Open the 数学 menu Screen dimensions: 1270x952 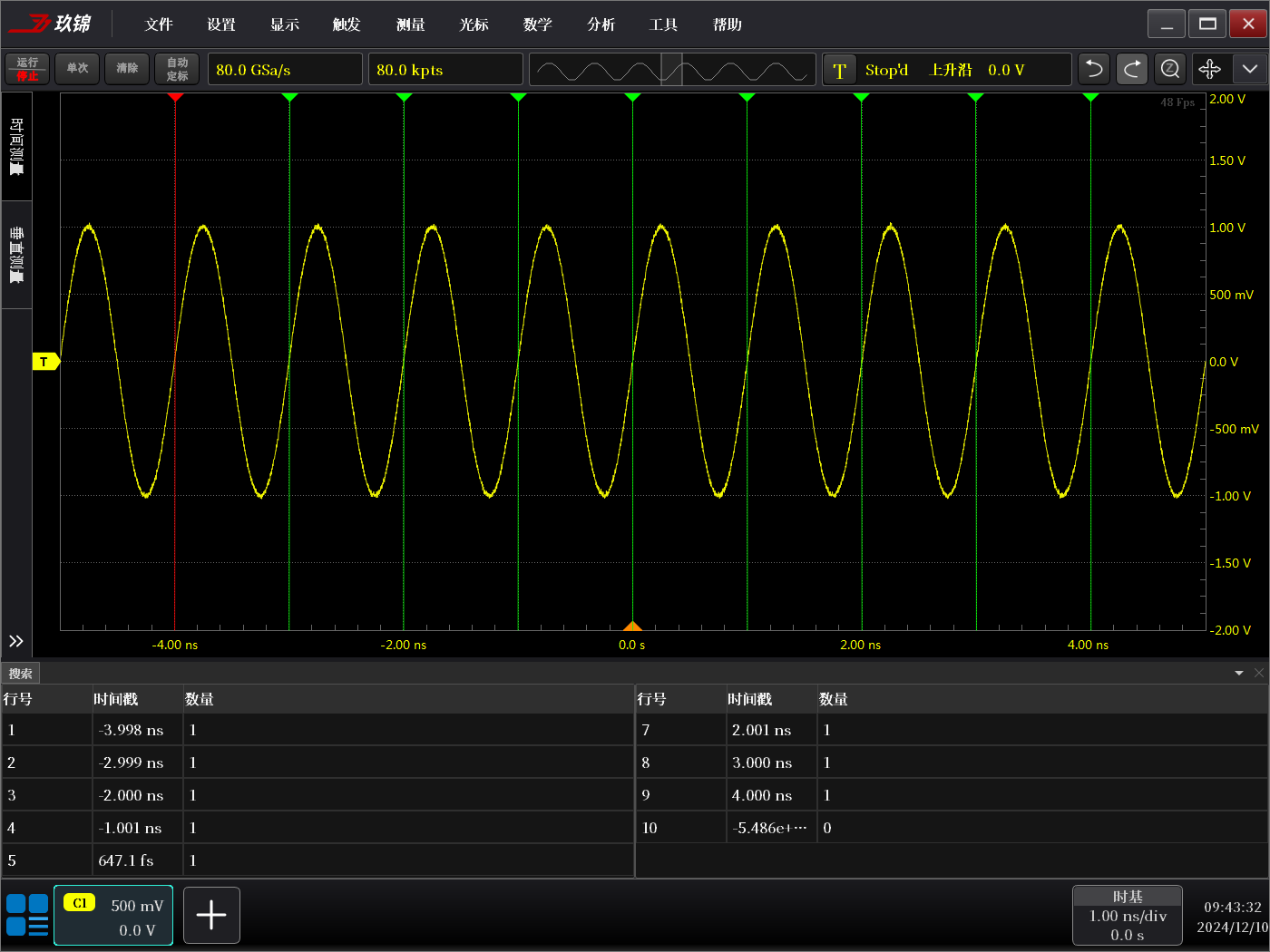538,24
